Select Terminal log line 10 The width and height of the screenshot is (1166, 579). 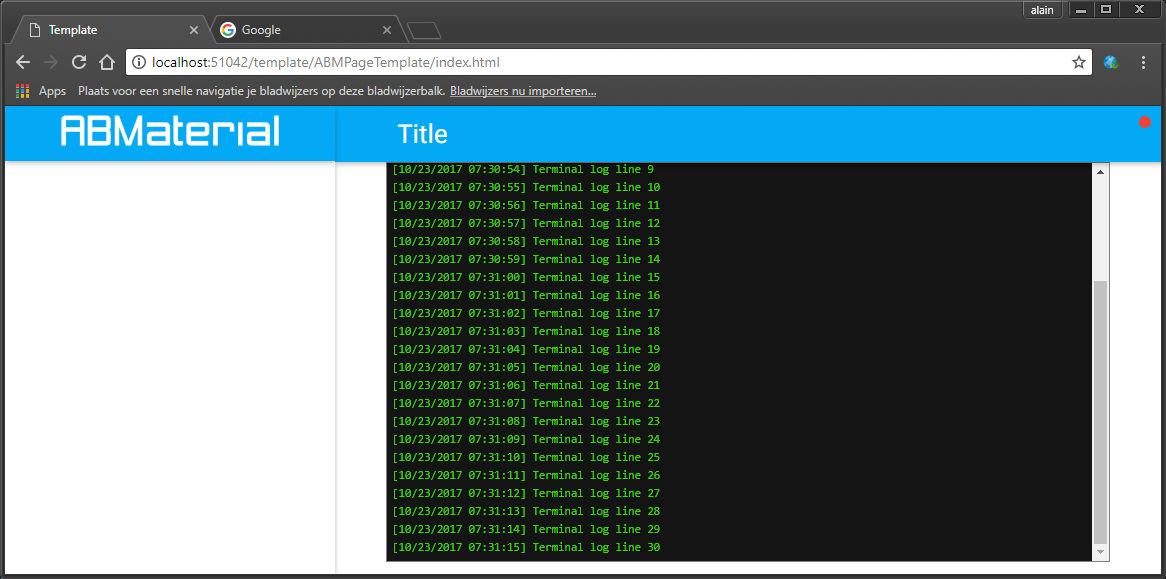[x=526, y=187]
